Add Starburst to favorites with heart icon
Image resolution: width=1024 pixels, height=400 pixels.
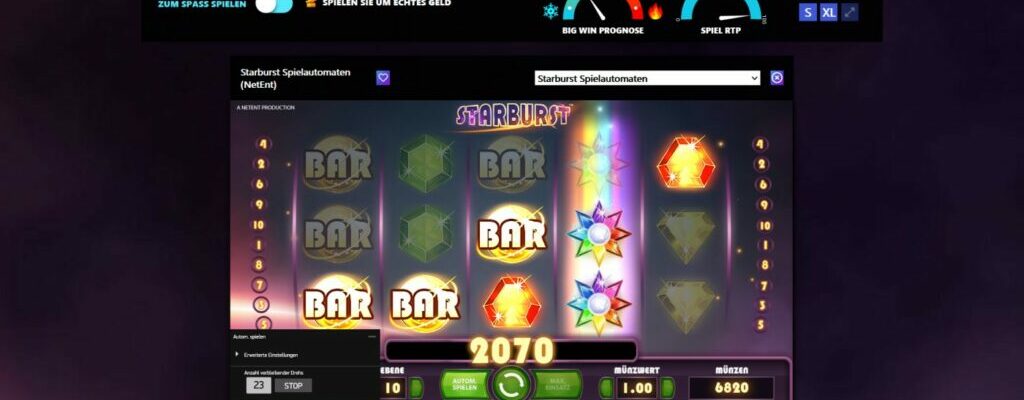383,78
